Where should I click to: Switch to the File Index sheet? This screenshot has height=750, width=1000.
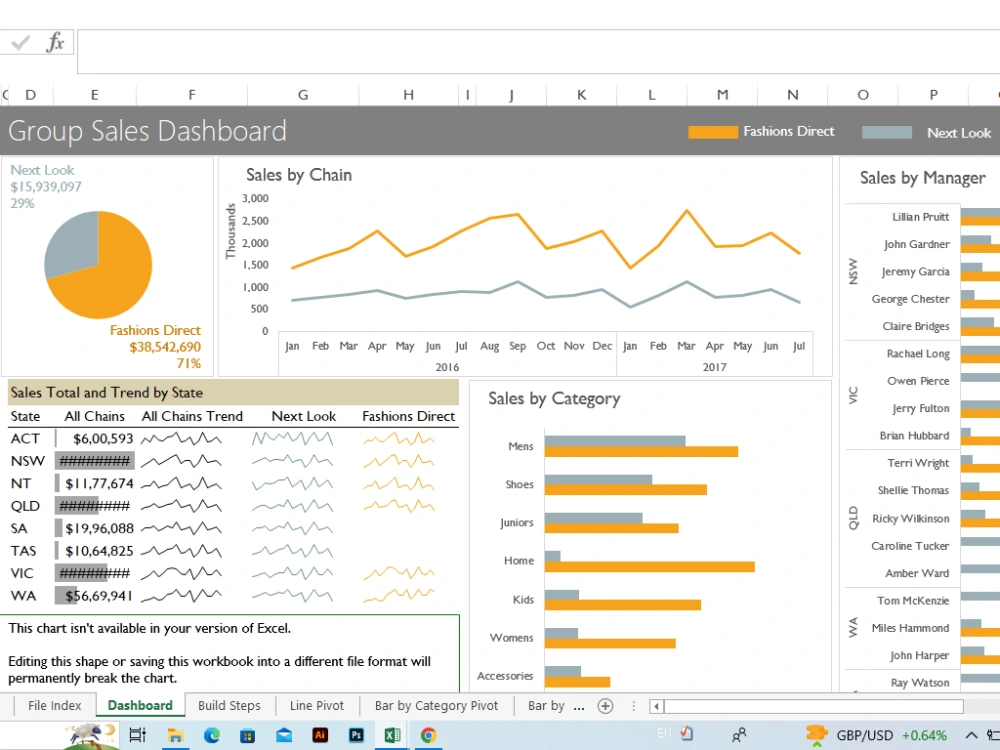tap(54, 705)
